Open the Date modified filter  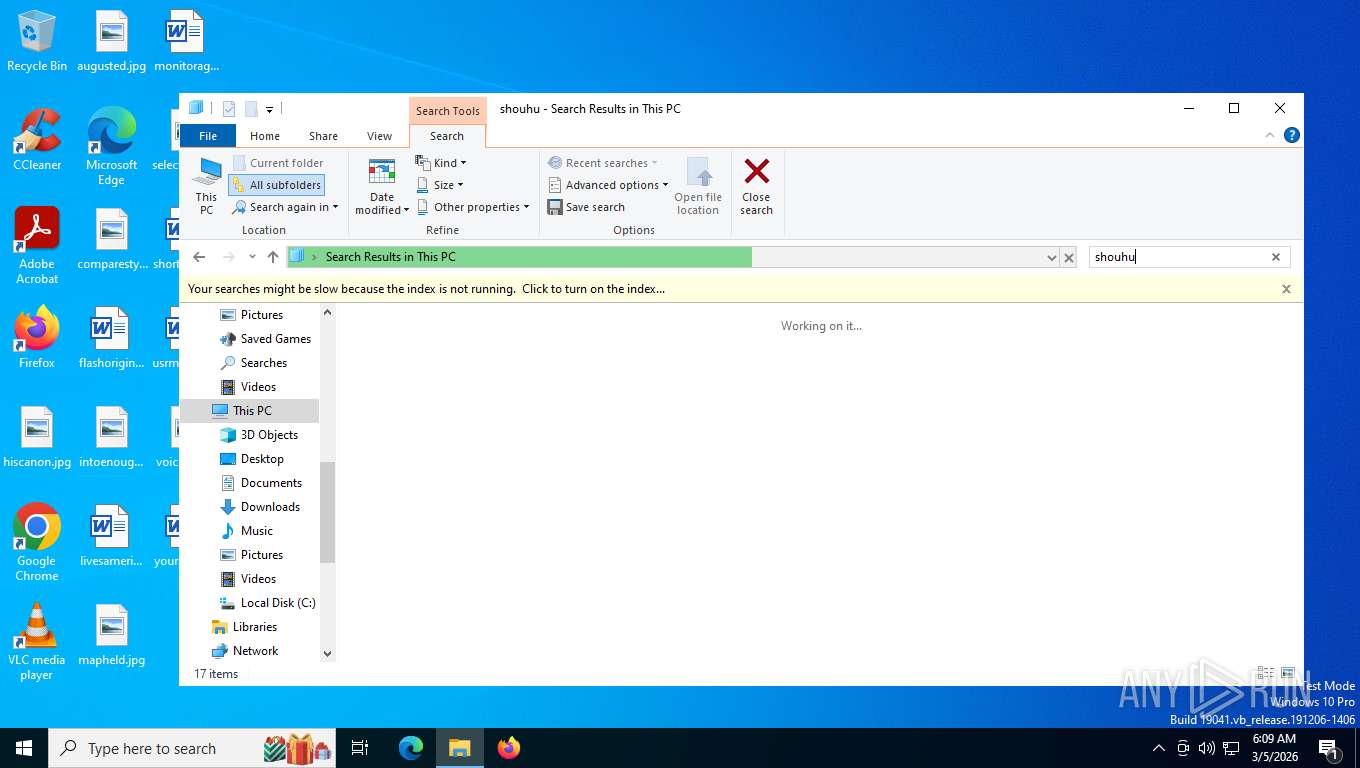[382, 186]
